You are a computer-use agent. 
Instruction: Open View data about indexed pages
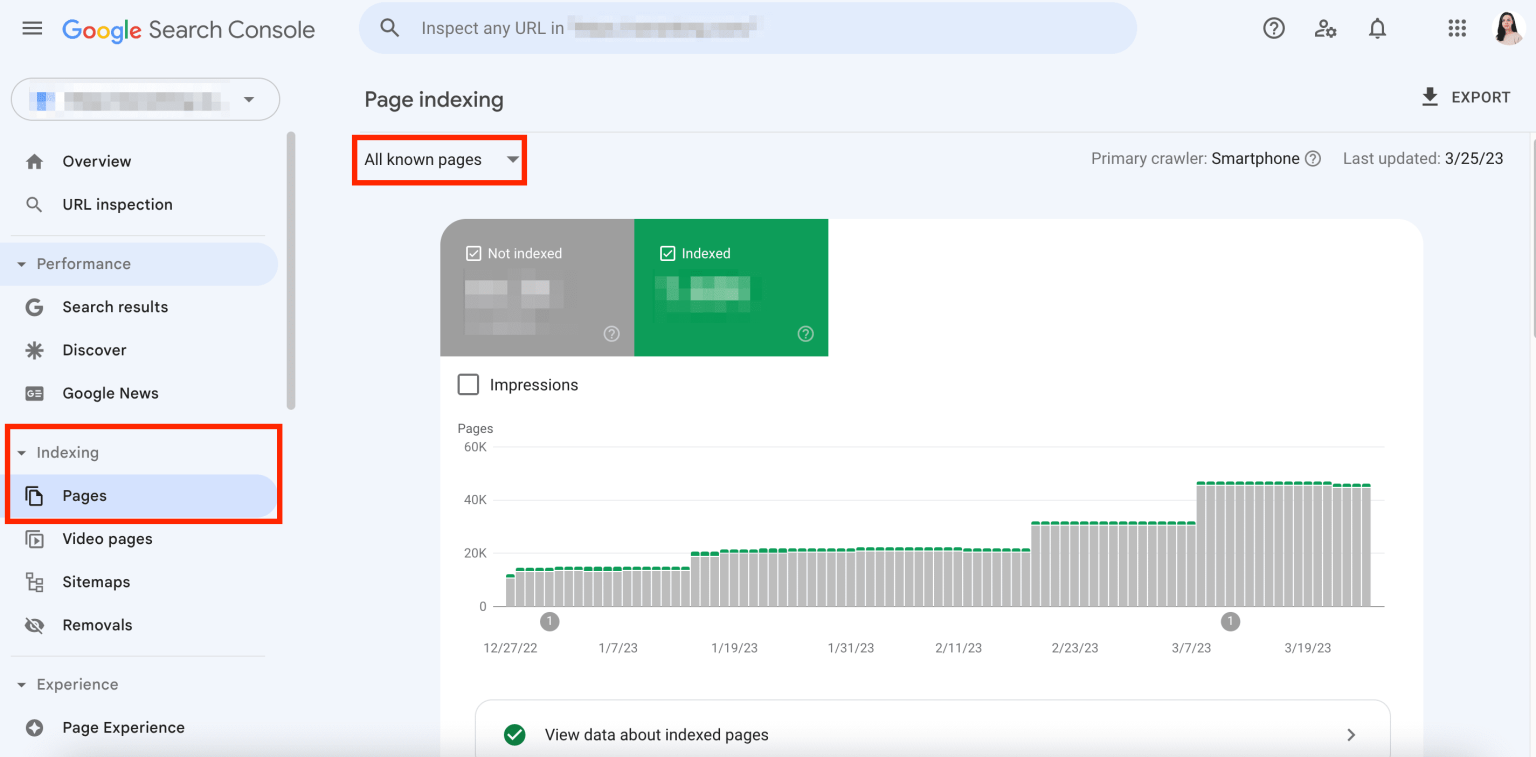655,734
